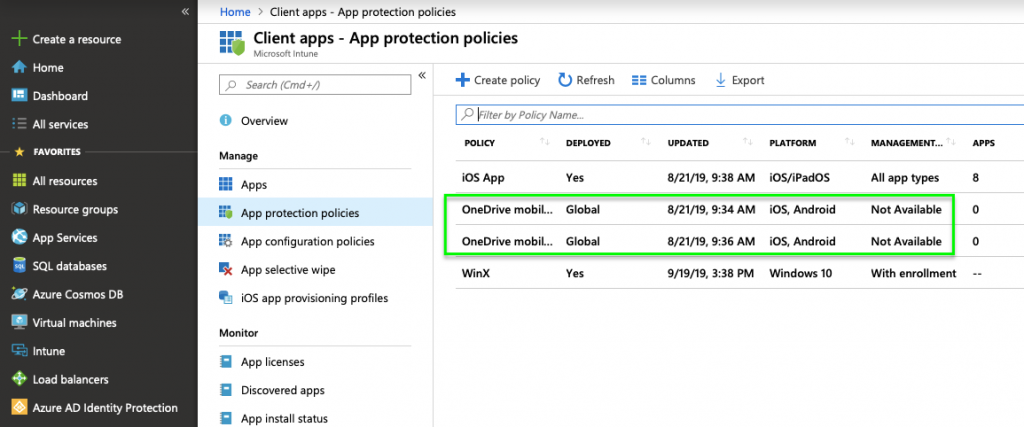Sort by the Policy column arrows
1024x427 pixels.
[545, 143]
